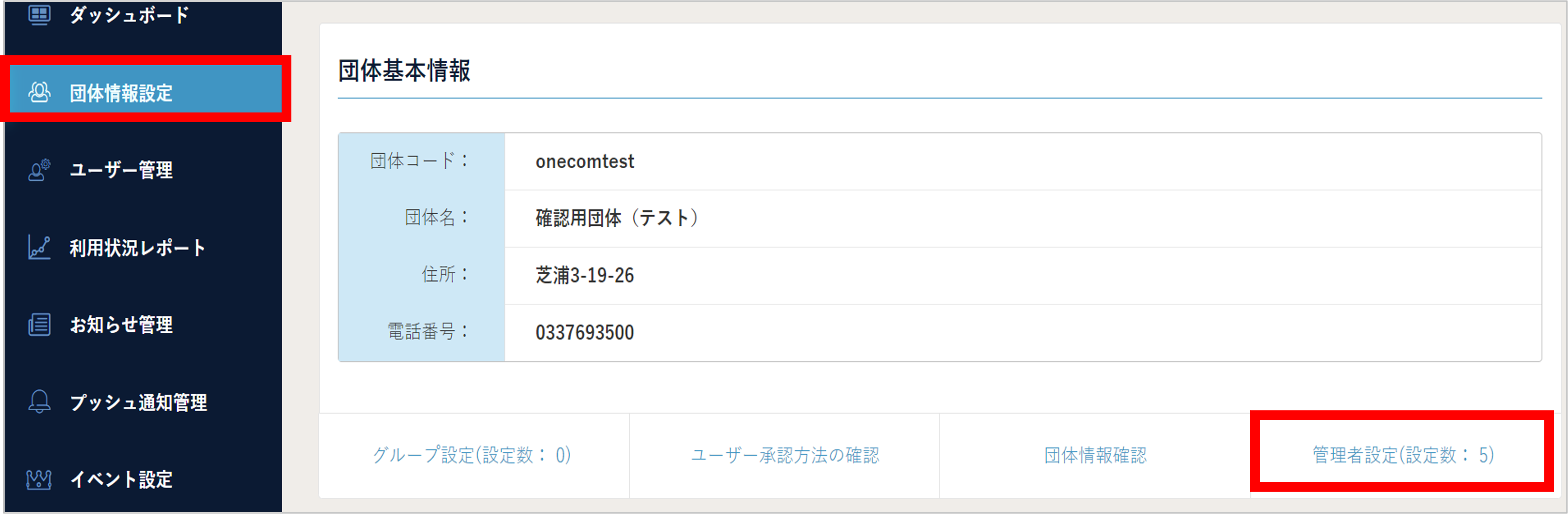The height and width of the screenshot is (514, 1568).
Task: Open 利用状況レポート menu entry
Action: [x=138, y=248]
